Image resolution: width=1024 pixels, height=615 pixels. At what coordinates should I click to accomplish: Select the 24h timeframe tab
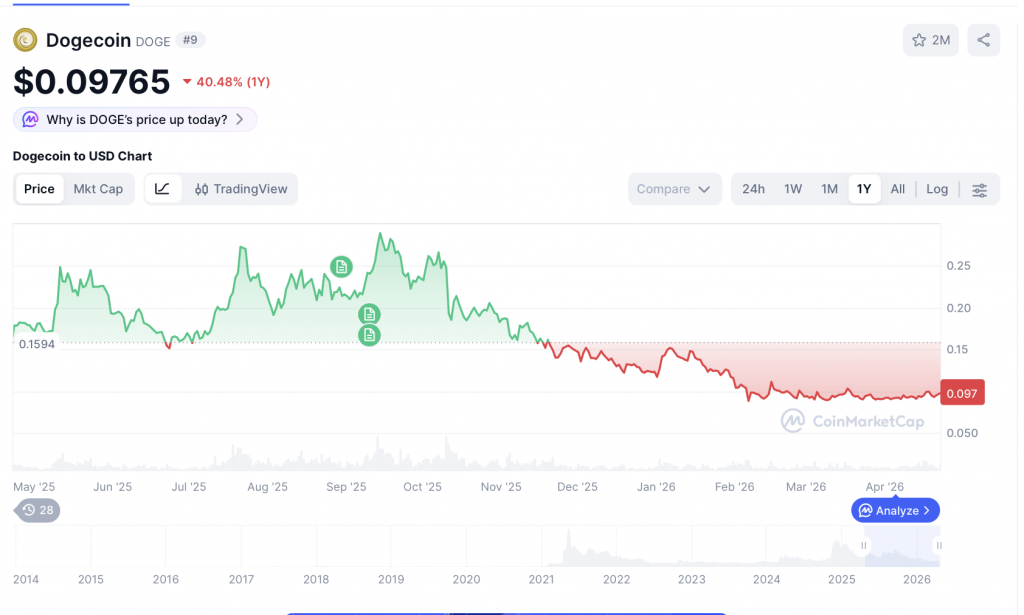pyautogui.click(x=753, y=189)
